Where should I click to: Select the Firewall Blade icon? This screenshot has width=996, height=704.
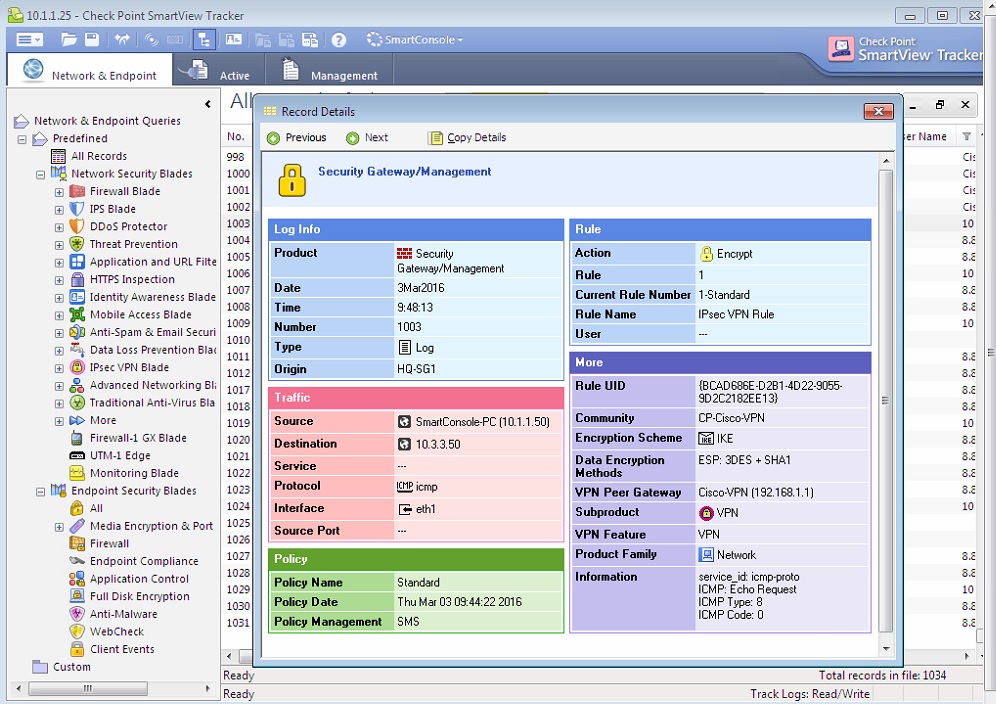[77, 191]
